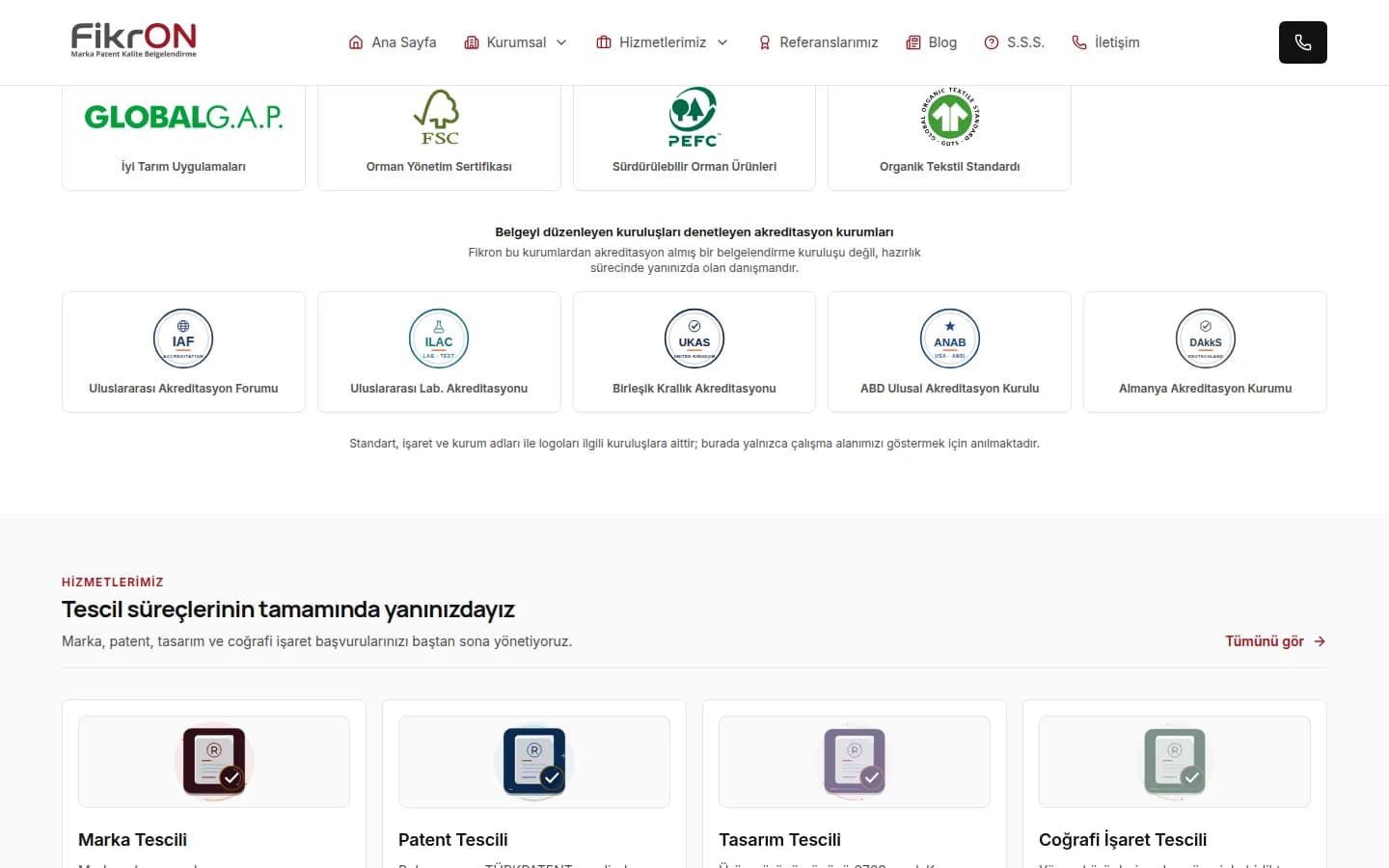Click the building icon next to Kurumsal
Screen dimensions: 1389x868
472,42
